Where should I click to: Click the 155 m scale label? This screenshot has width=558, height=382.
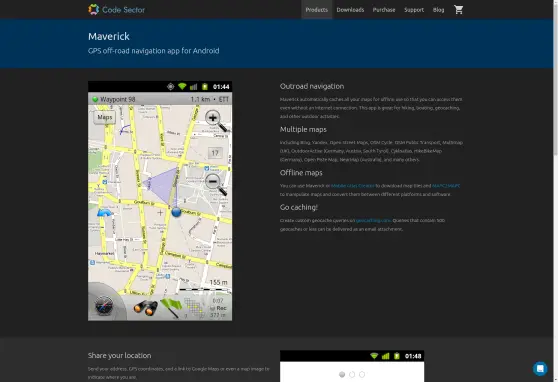point(219,282)
